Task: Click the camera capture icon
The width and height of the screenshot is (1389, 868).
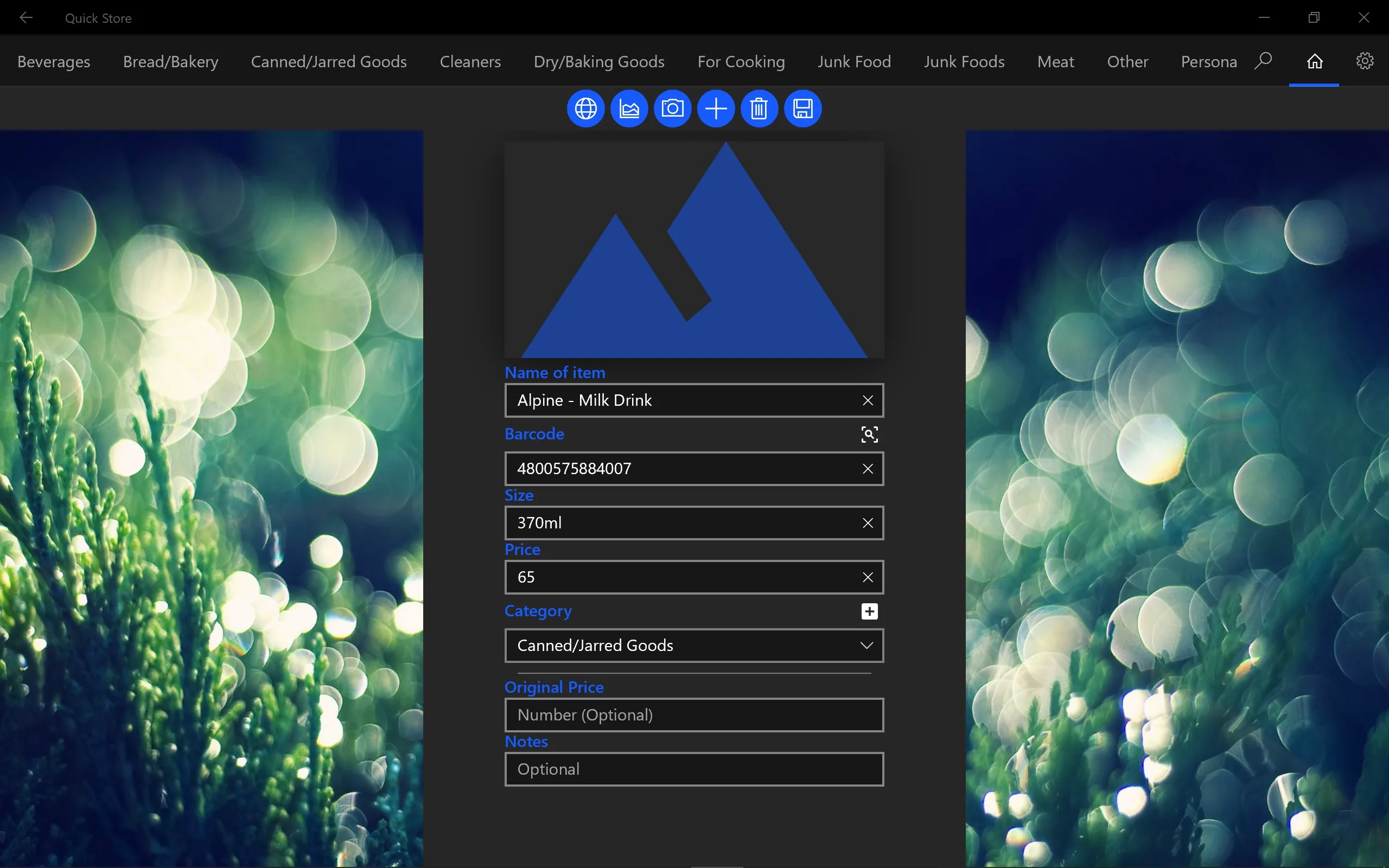Action: click(x=673, y=108)
